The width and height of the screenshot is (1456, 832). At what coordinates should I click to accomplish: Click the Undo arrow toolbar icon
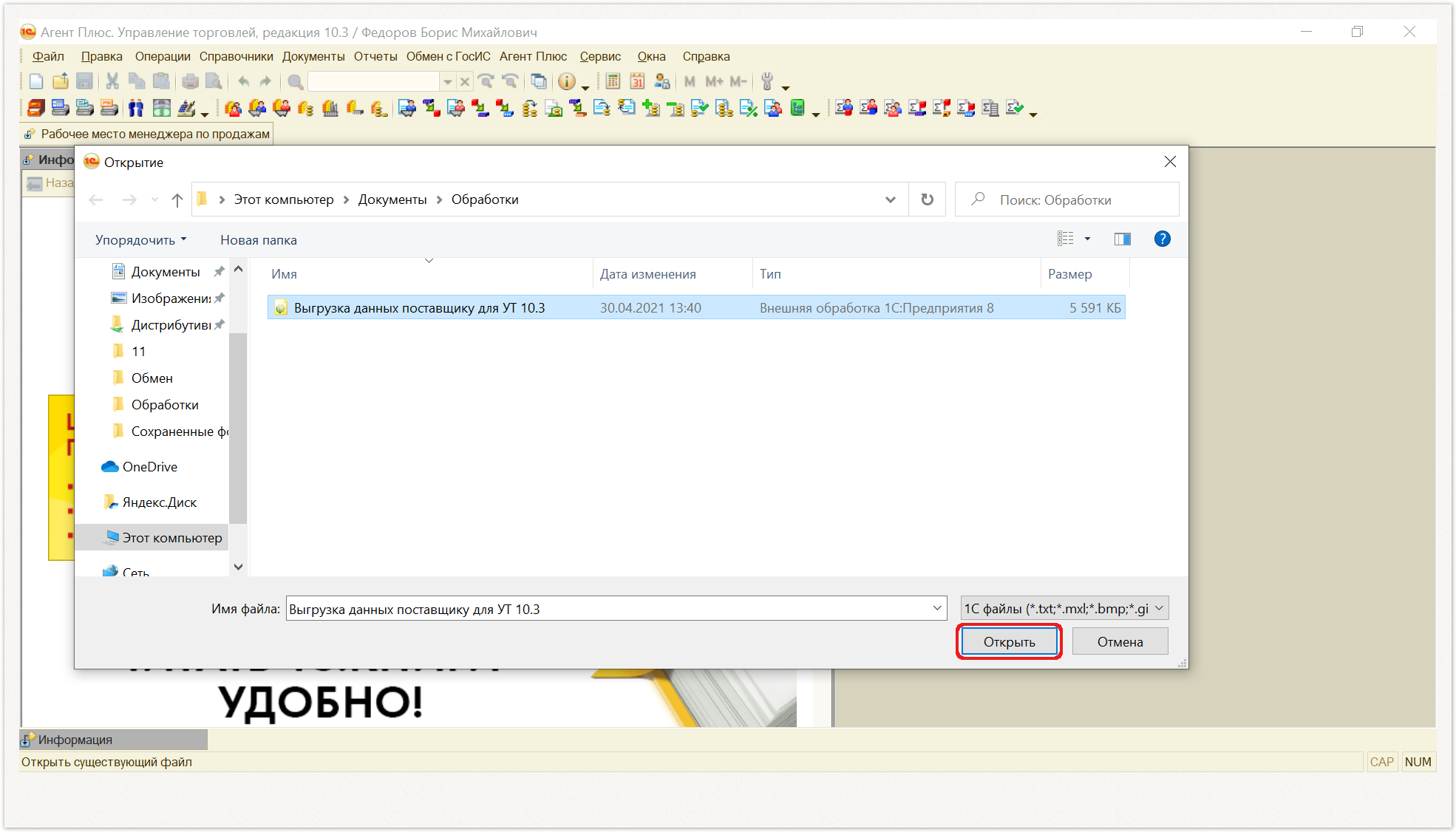243,81
